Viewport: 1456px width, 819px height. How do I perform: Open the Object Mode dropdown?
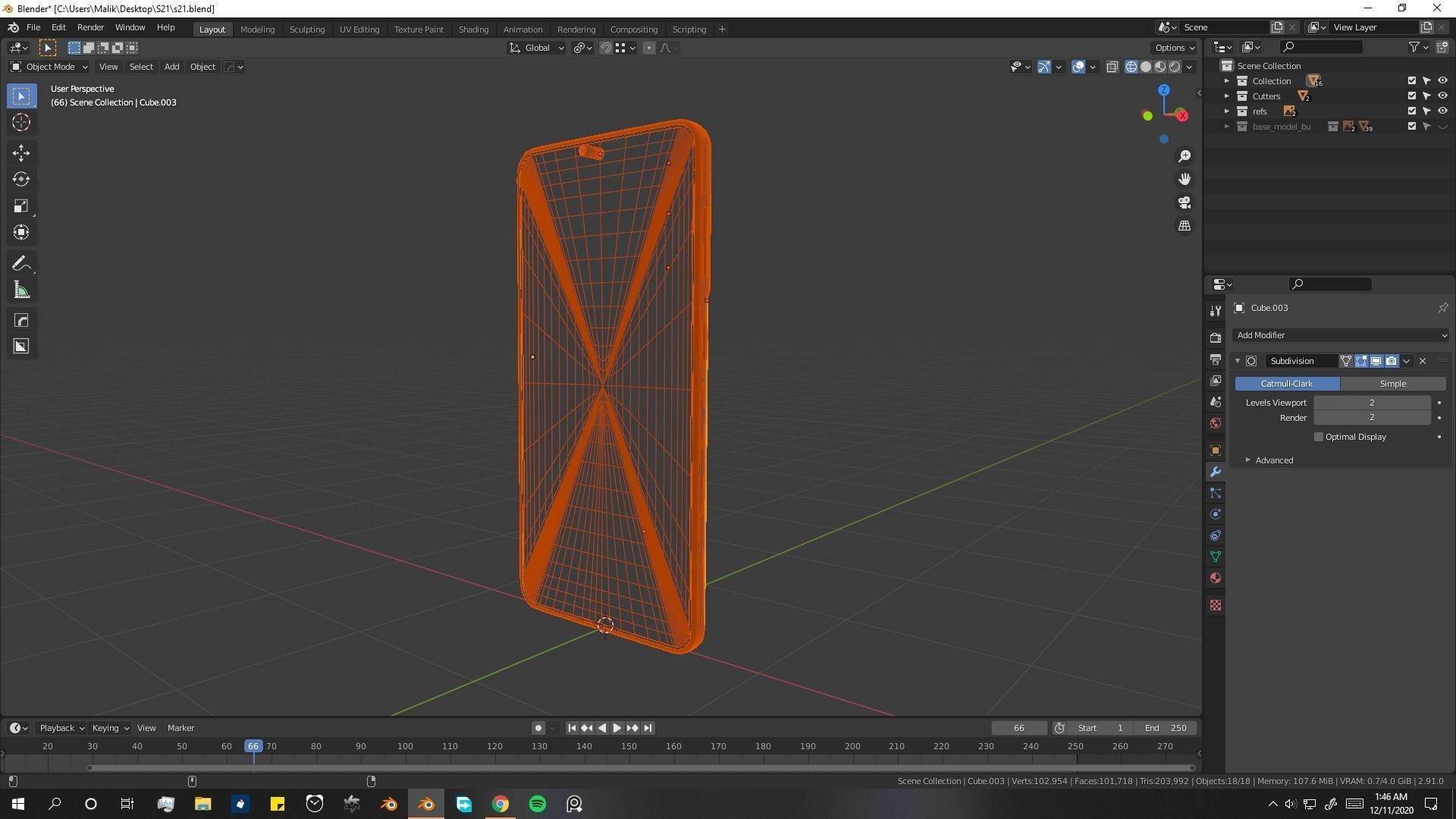pos(50,67)
